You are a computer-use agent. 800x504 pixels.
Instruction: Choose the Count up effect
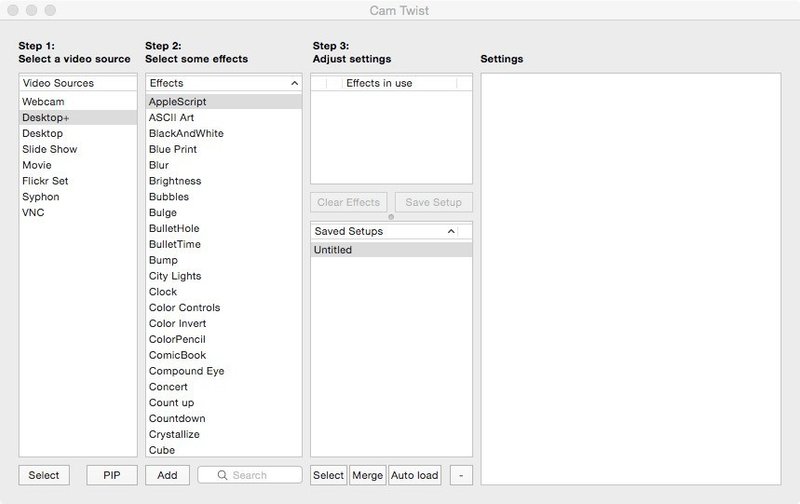(223, 402)
